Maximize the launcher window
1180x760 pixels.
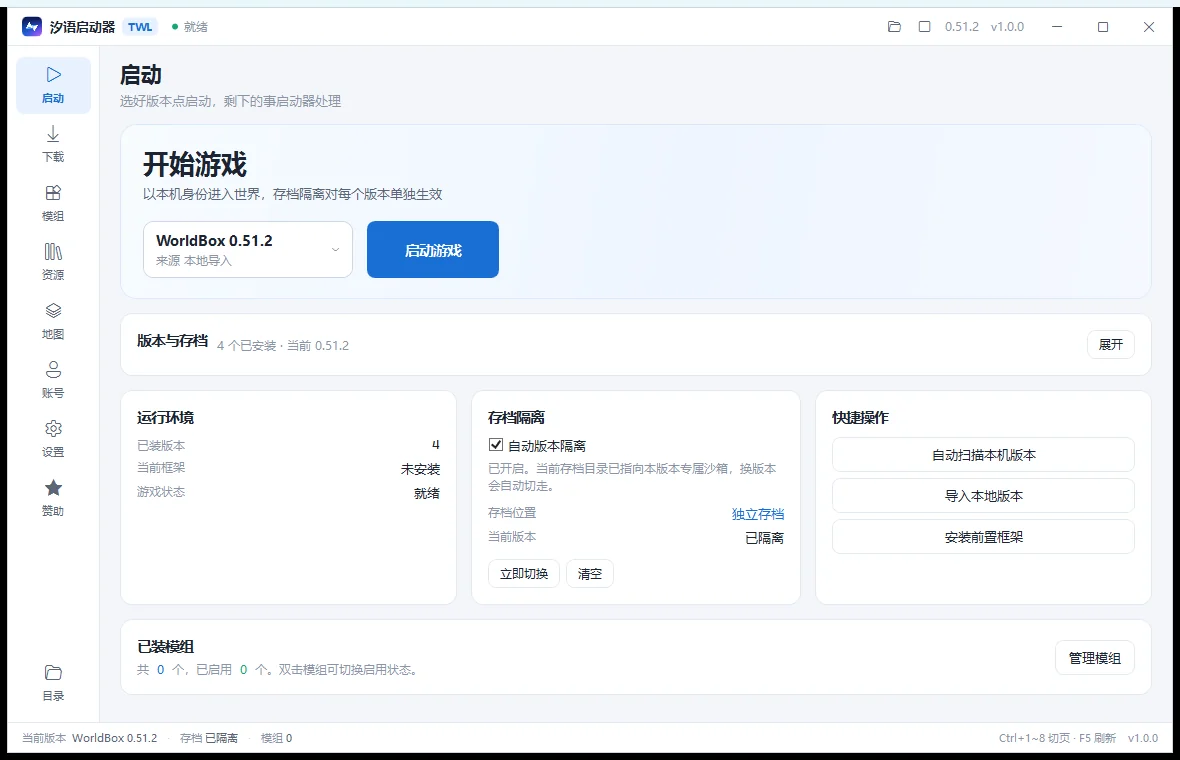pyautogui.click(x=1102, y=27)
